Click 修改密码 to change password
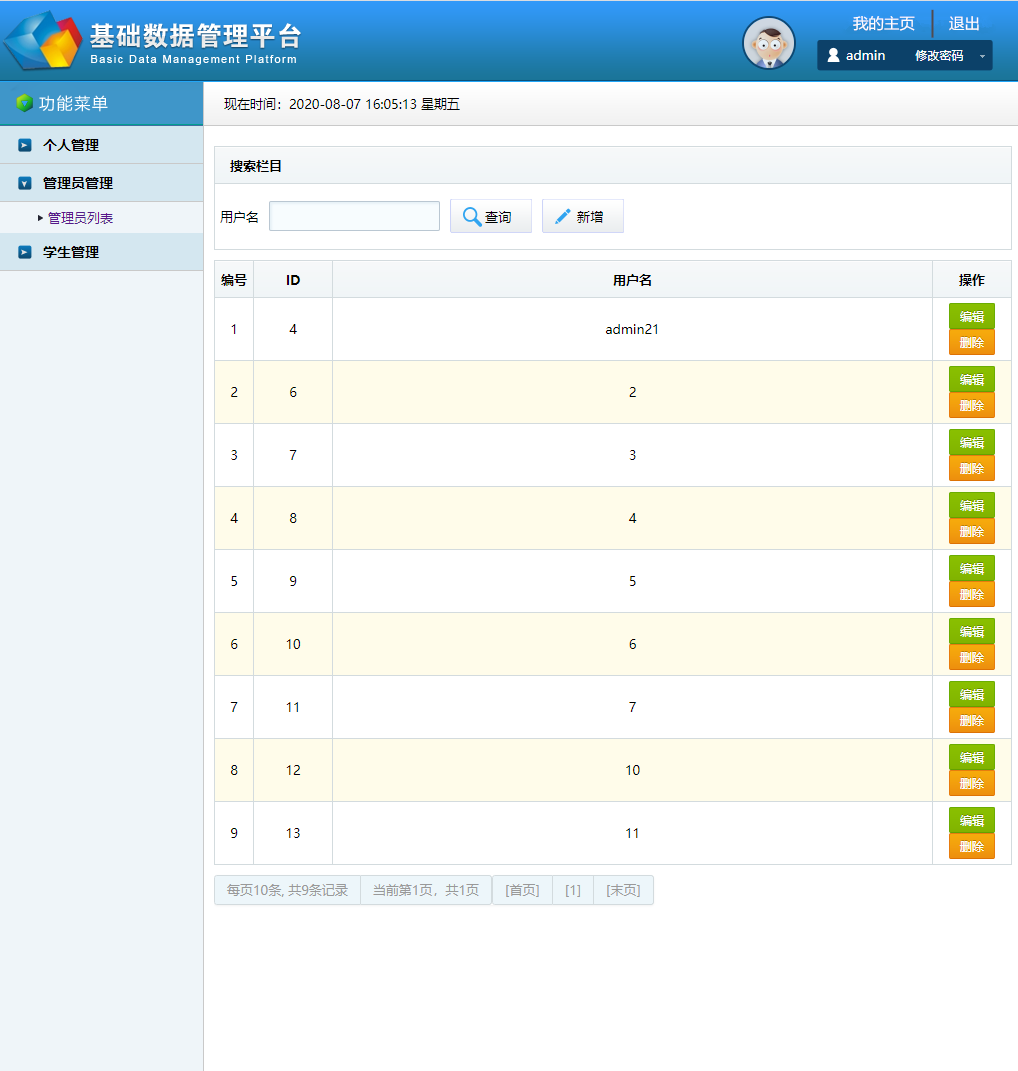 click(939, 55)
